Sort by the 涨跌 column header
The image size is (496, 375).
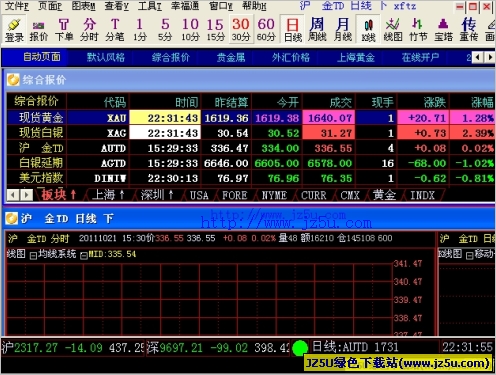pos(423,102)
